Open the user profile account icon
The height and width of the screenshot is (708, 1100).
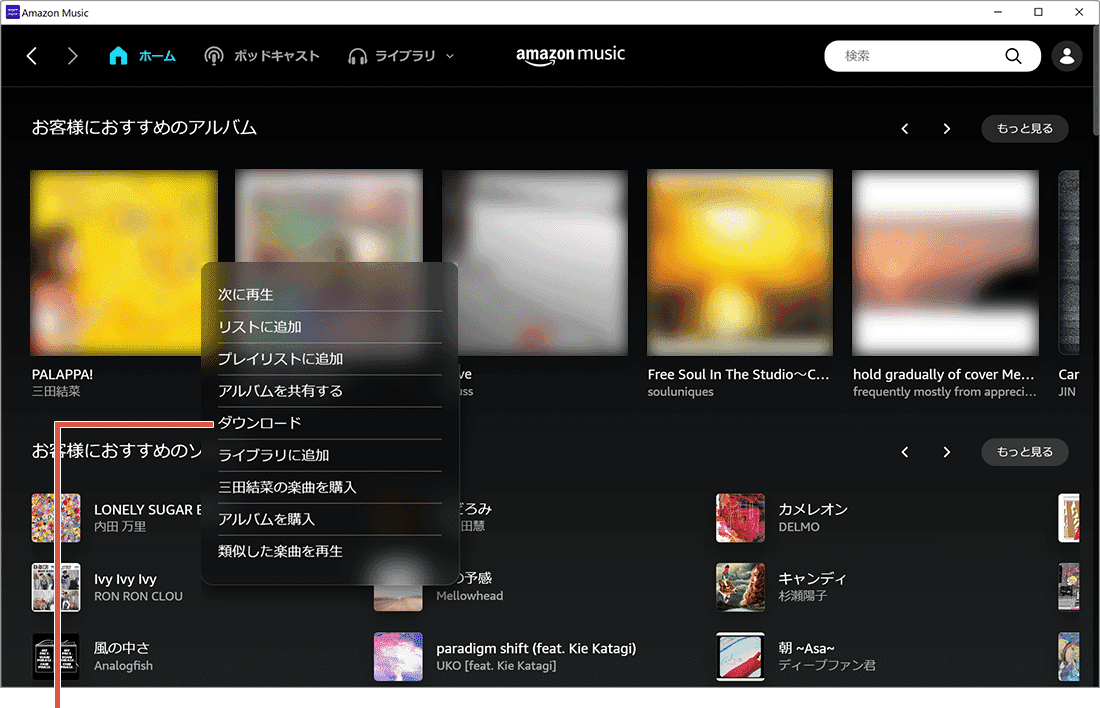click(1067, 56)
